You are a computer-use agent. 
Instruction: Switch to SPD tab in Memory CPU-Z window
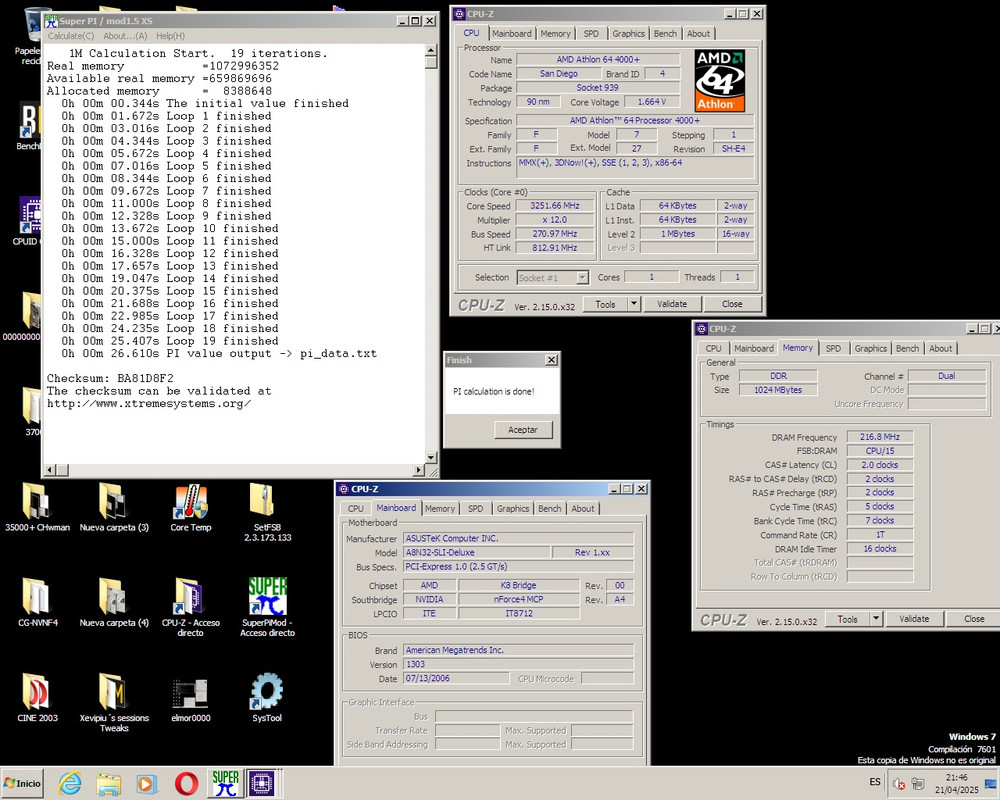pos(833,348)
